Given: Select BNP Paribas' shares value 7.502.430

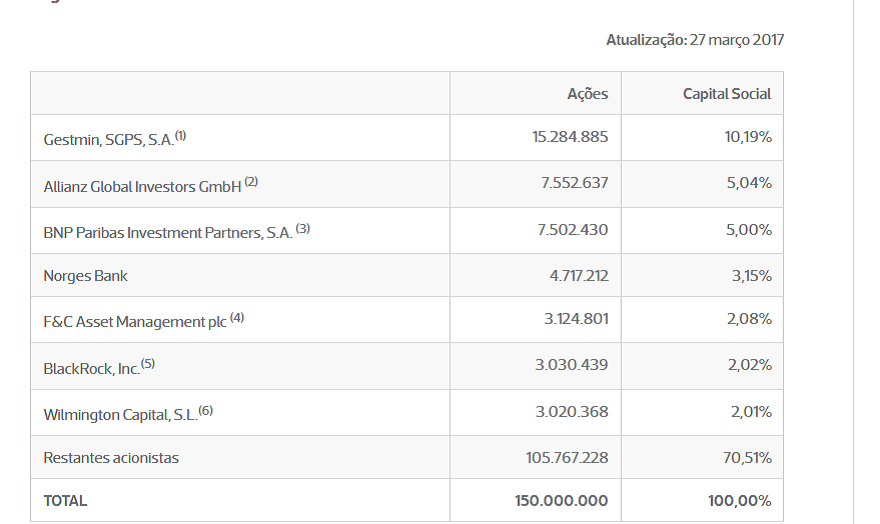Looking at the screenshot, I should [573, 229].
